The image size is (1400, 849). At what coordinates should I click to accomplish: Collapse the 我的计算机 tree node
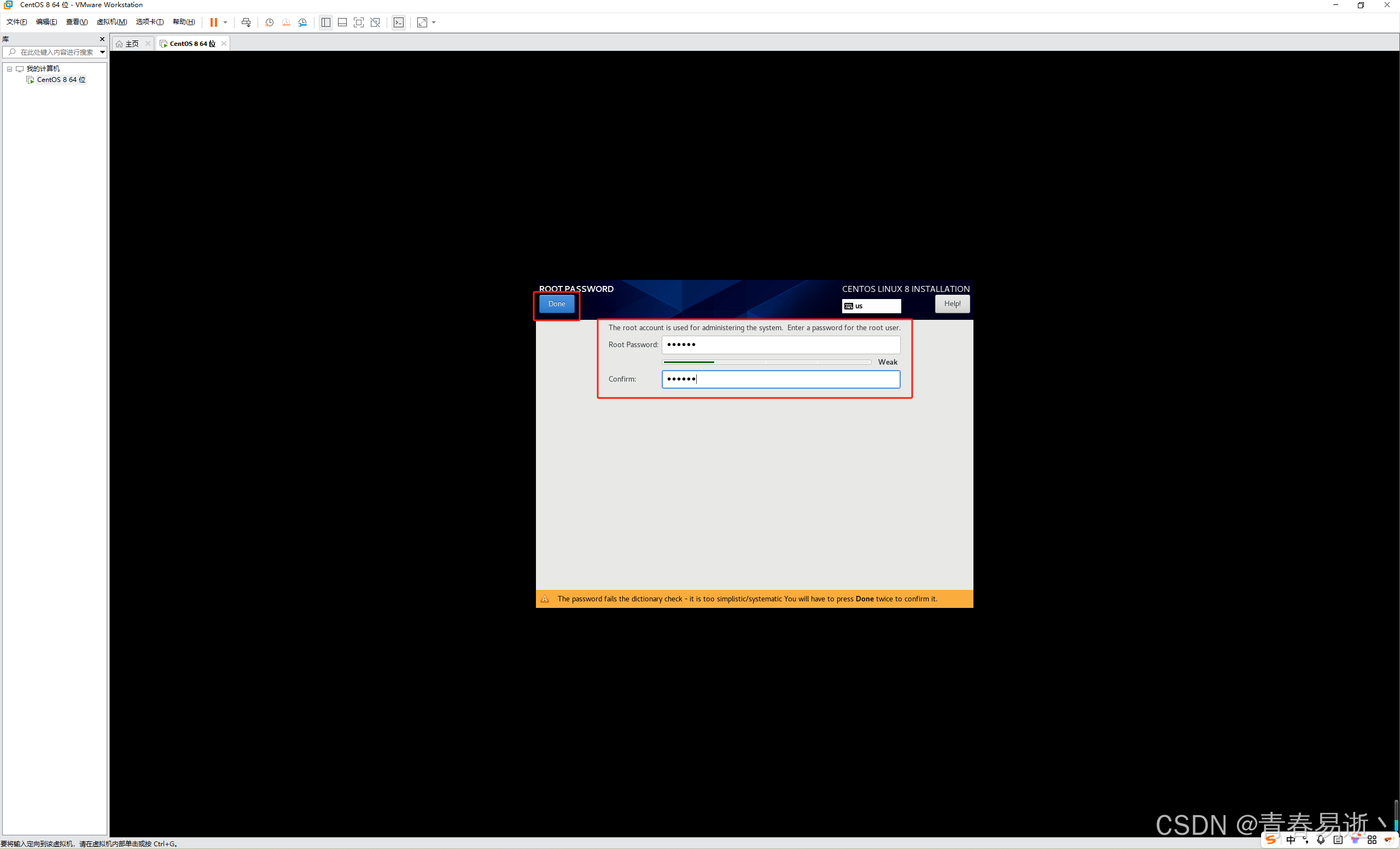click(10, 69)
